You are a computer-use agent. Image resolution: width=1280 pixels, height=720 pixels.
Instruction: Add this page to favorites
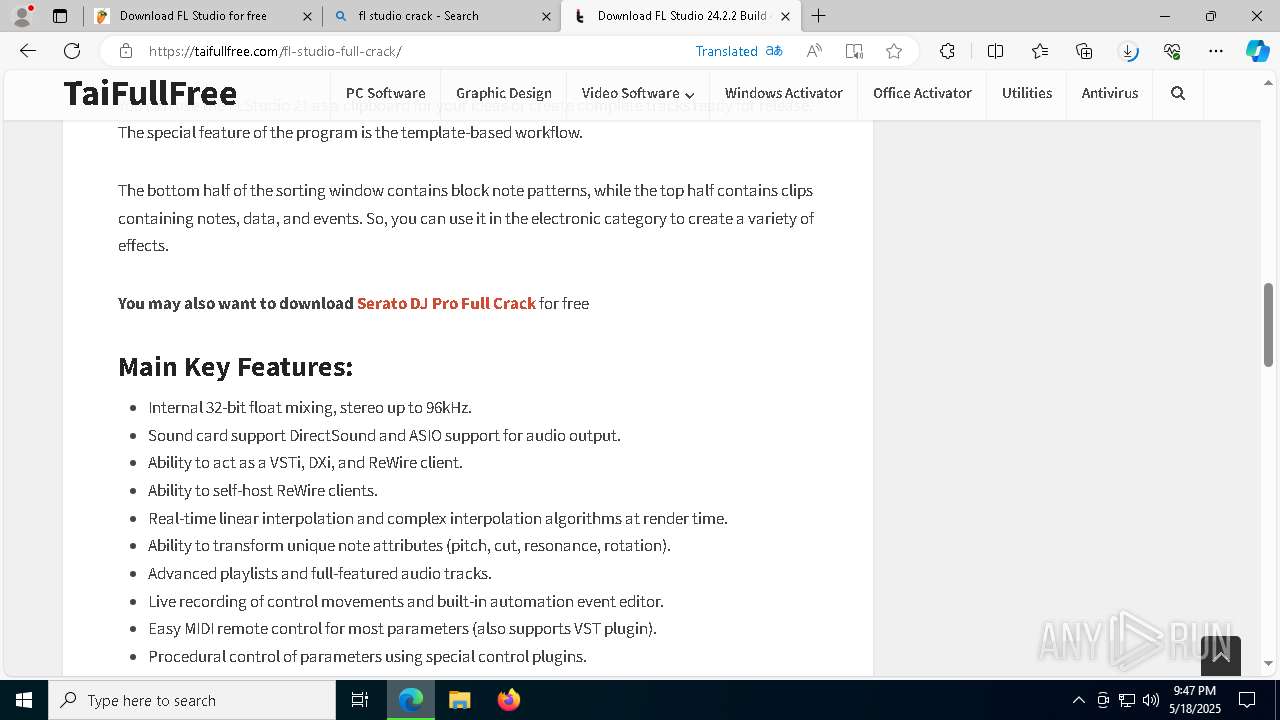tap(894, 51)
